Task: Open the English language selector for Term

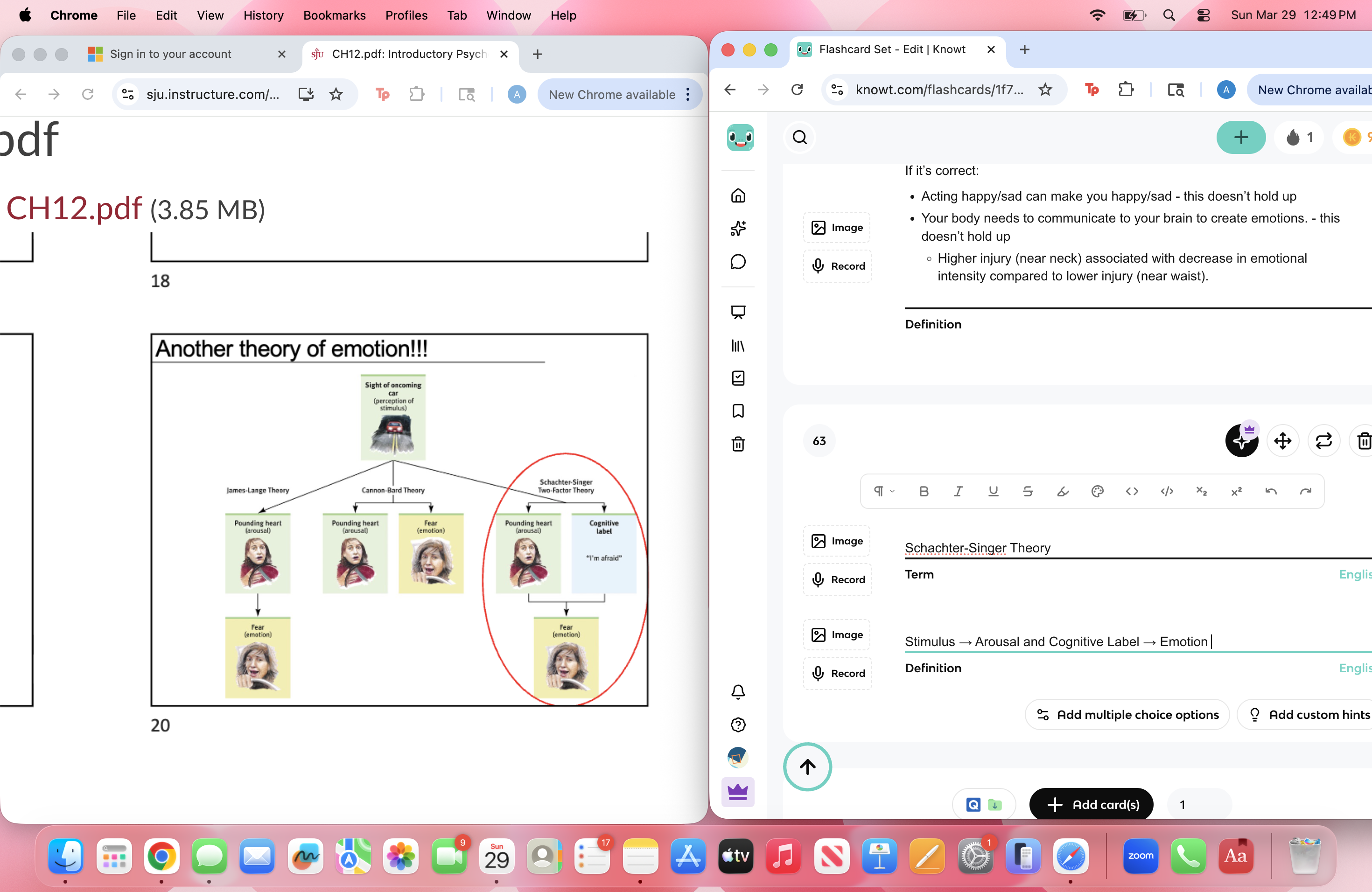Action: (1355, 574)
